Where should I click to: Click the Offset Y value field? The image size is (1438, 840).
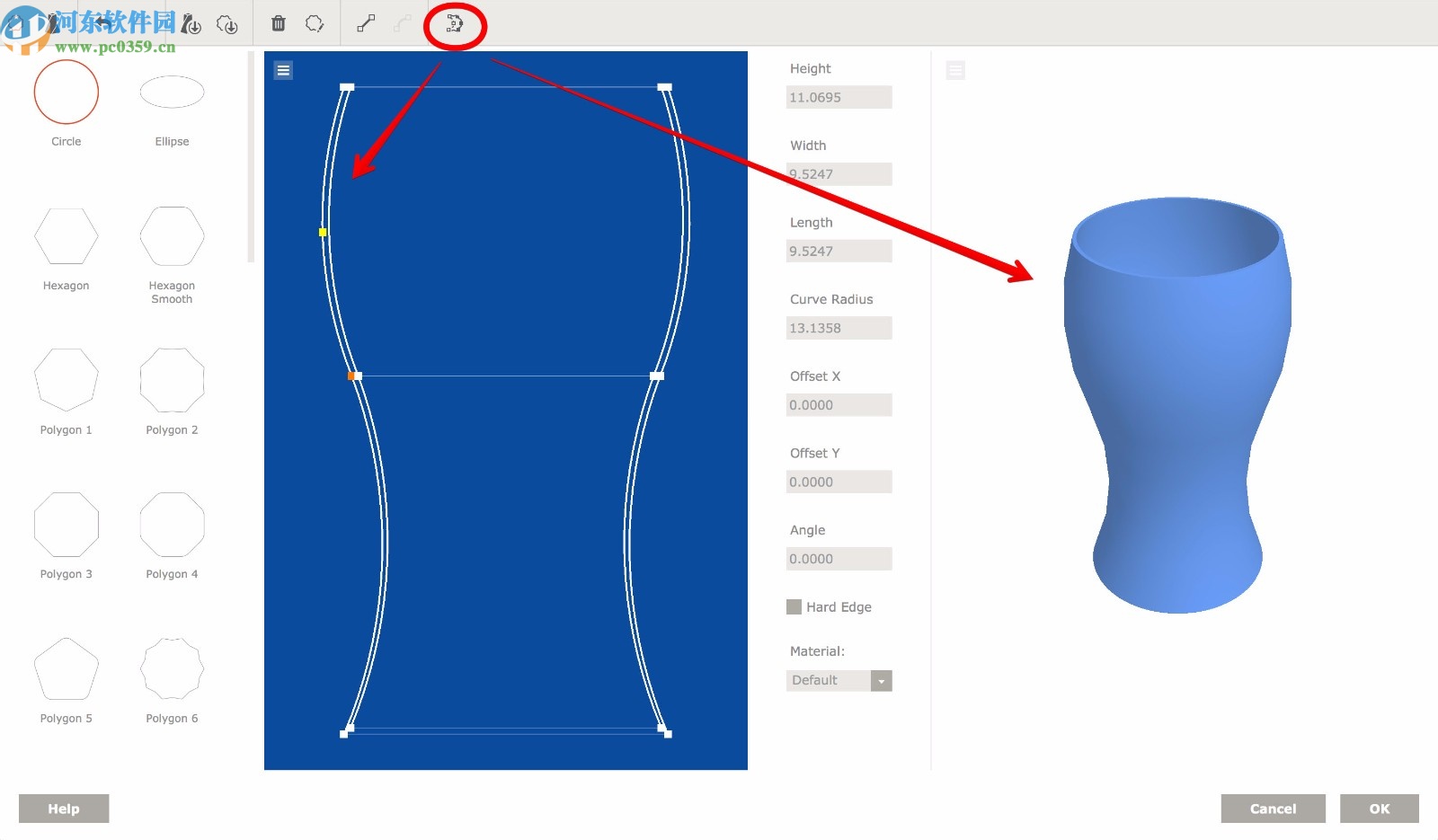pyautogui.click(x=839, y=482)
